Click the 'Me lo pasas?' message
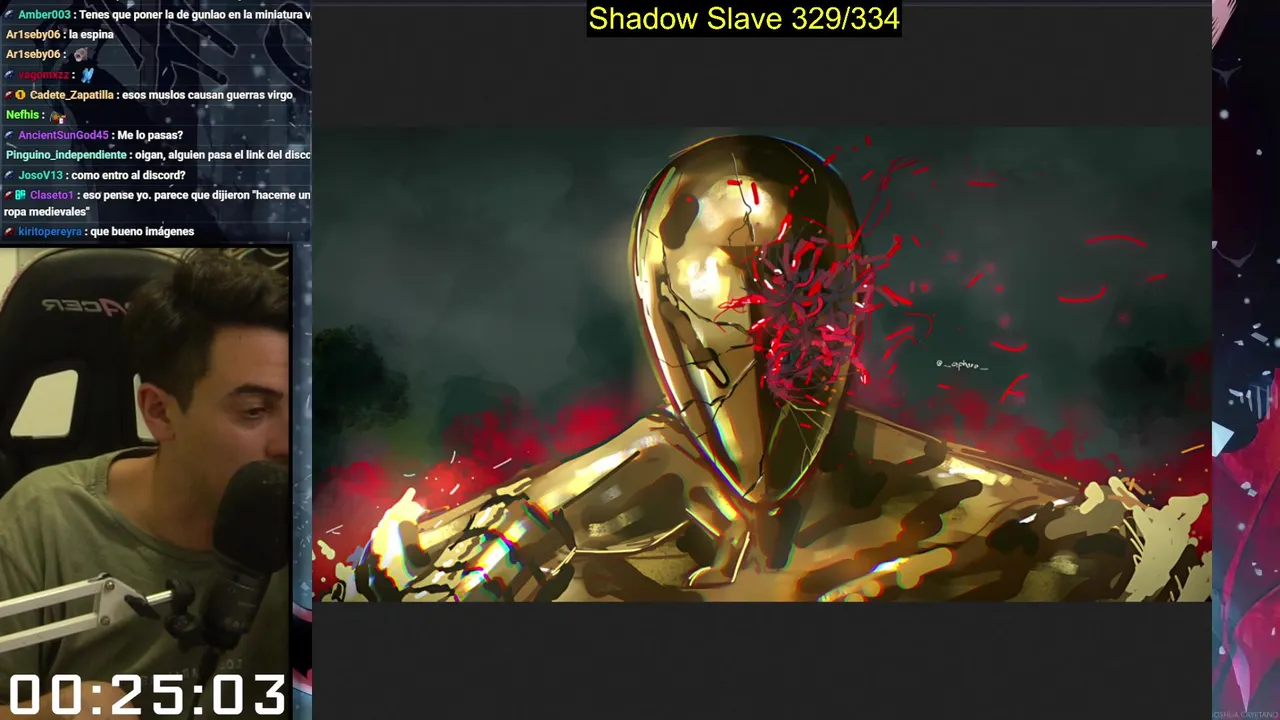The image size is (1280, 720). (x=149, y=135)
